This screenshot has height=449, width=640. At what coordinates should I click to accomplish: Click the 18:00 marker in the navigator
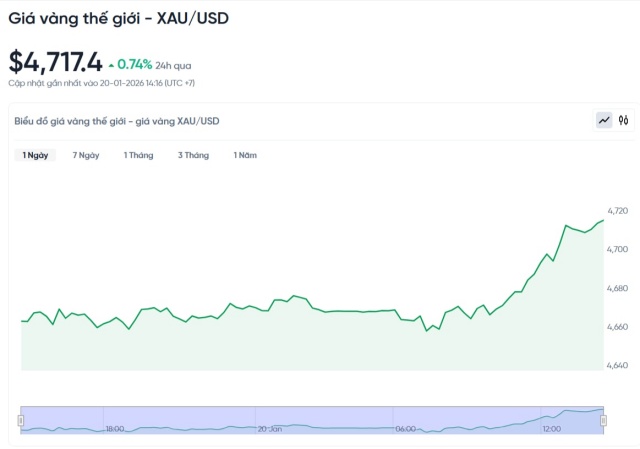[115, 428]
